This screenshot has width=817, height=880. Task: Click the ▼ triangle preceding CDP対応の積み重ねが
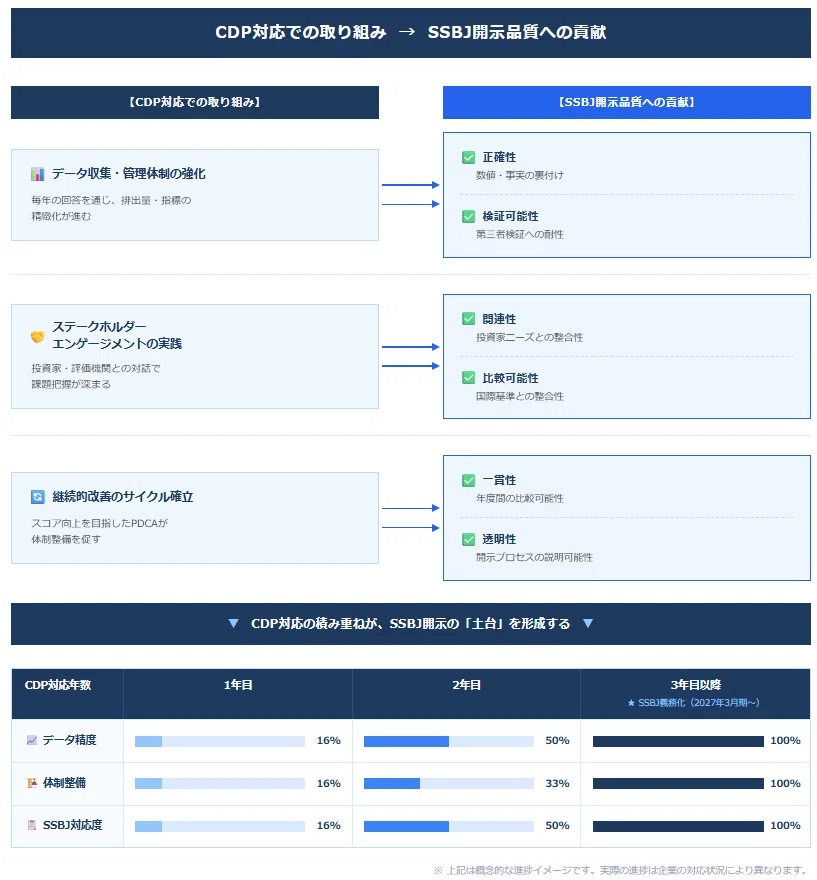(233, 624)
